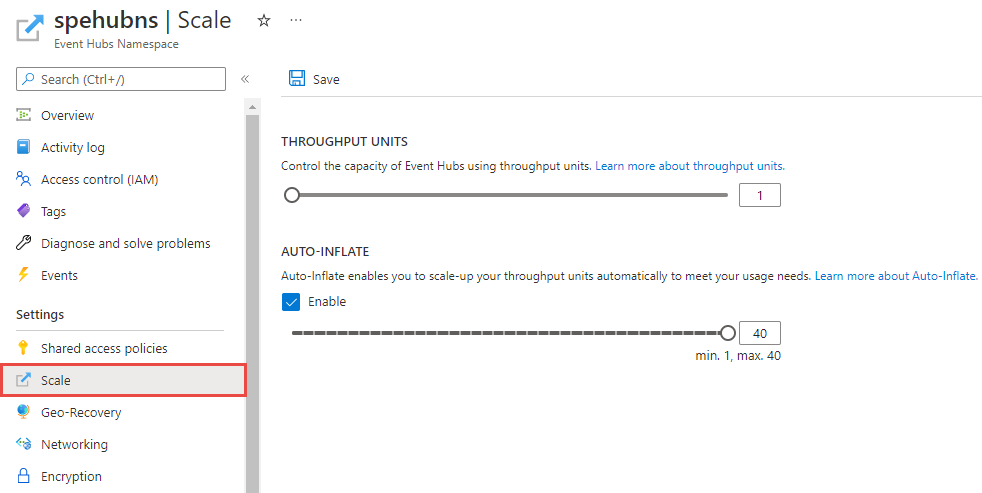Image resolution: width=982 pixels, height=493 pixels.
Task: Open the more options ellipsis
Action: [x=295, y=20]
